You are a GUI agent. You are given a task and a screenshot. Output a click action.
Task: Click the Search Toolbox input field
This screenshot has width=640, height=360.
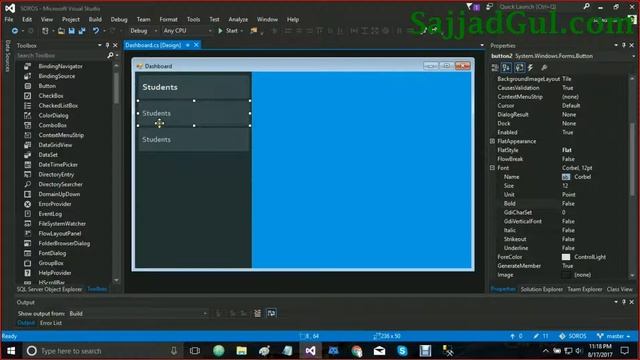pos(61,55)
